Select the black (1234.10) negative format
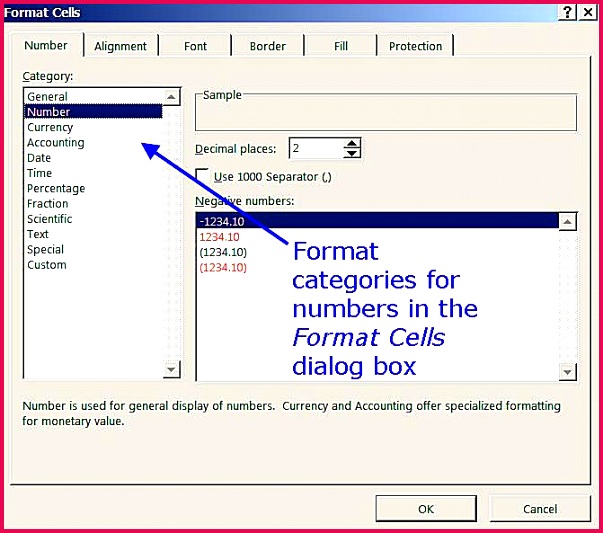603x533 pixels. point(377,252)
